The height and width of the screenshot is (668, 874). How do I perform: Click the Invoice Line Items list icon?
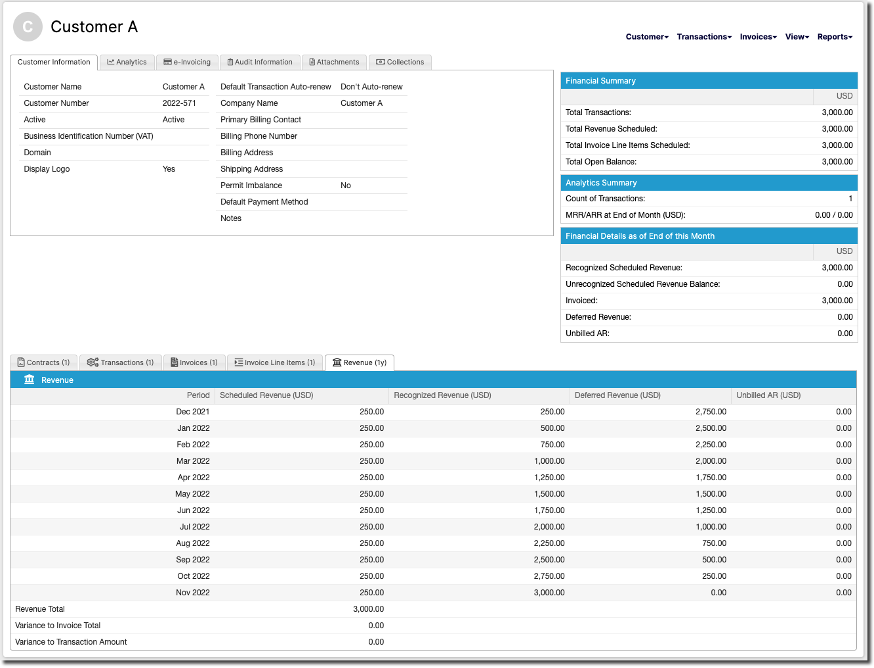pyautogui.click(x=239, y=362)
